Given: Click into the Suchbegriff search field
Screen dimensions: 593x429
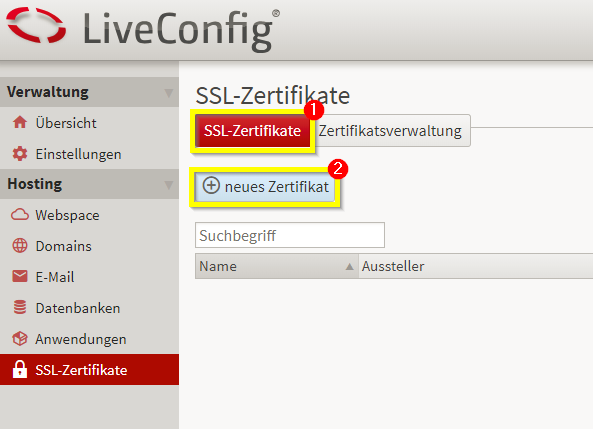Looking at the screenshot, I should 290,235.
